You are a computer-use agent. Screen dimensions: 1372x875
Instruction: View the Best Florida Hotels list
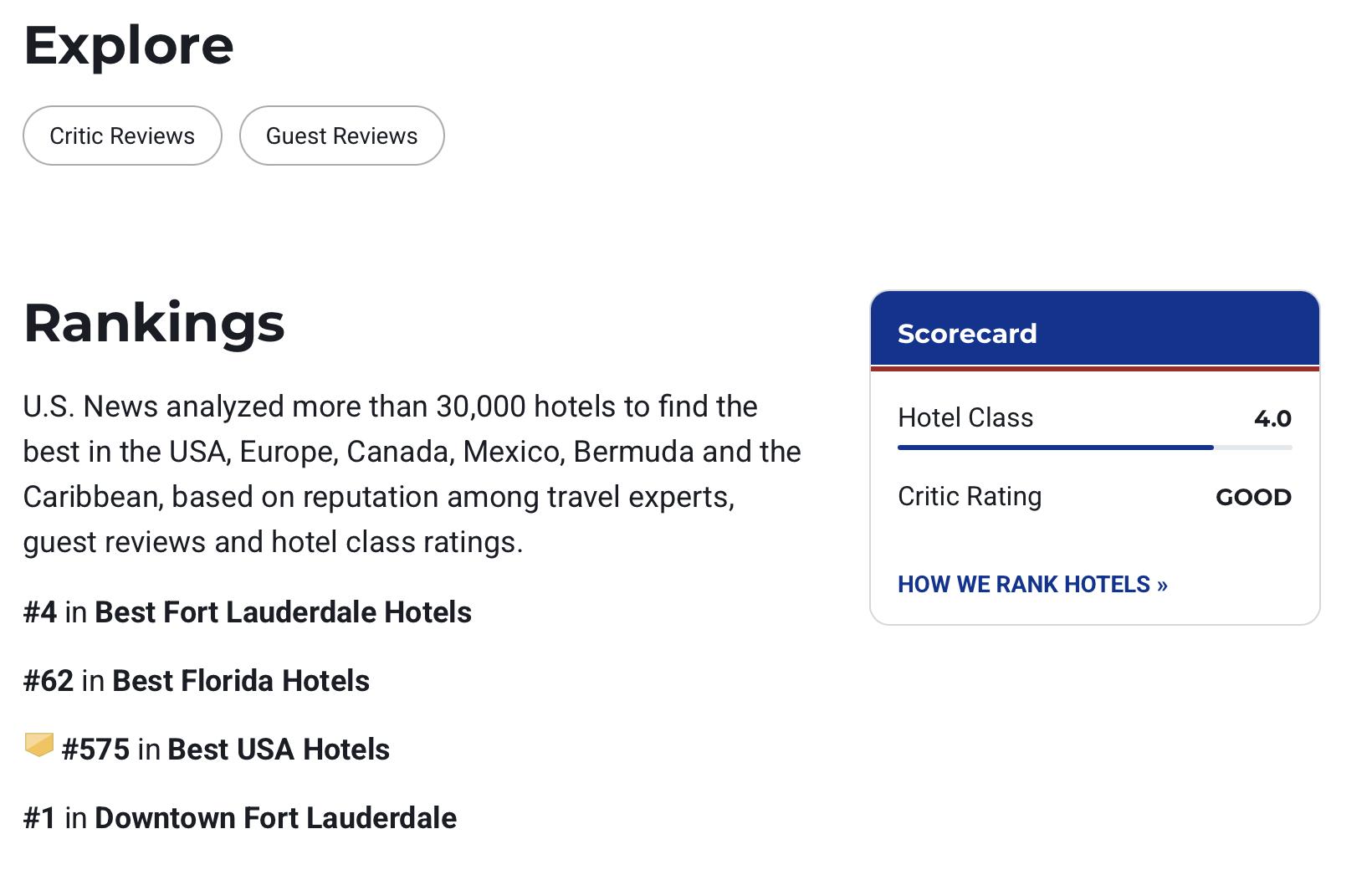pos(241,681)
